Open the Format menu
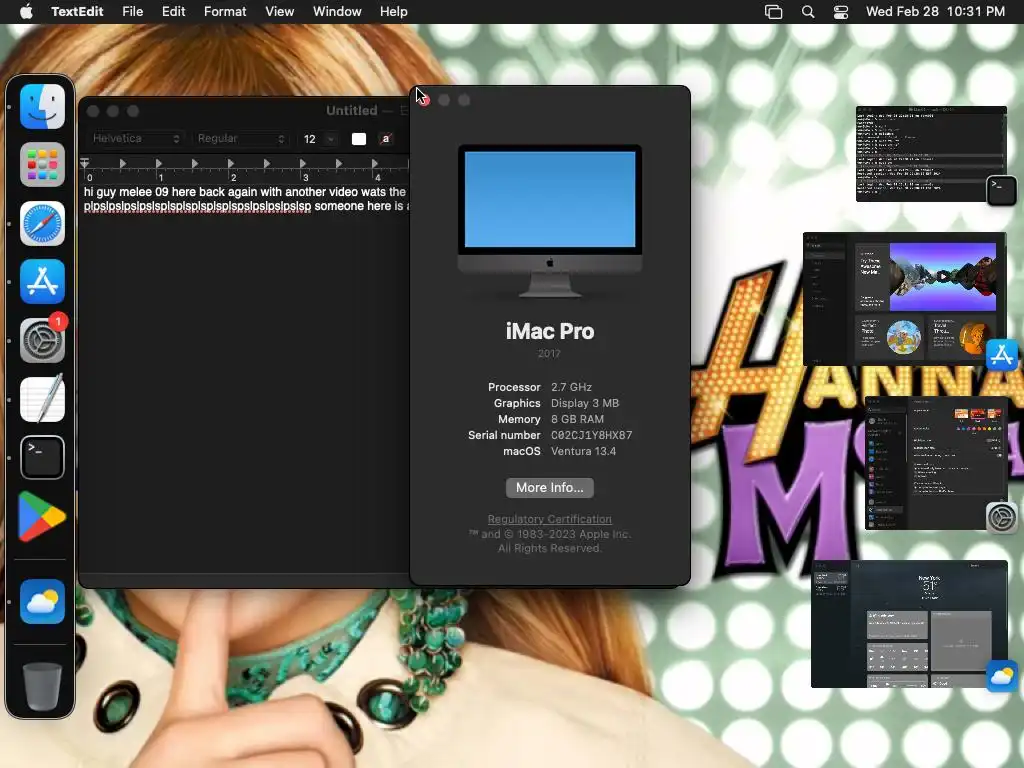 225,12
